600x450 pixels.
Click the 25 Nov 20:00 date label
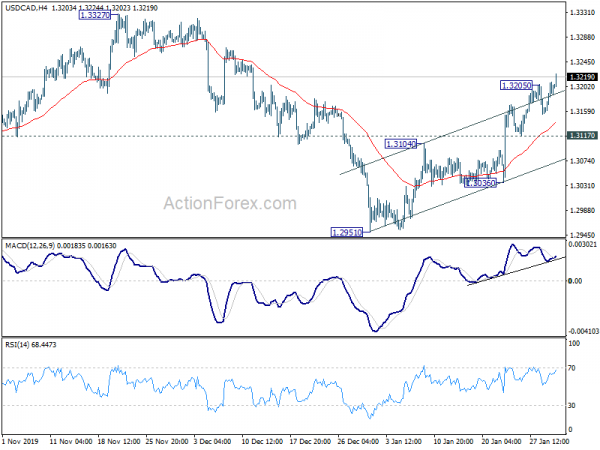point(167,441)
